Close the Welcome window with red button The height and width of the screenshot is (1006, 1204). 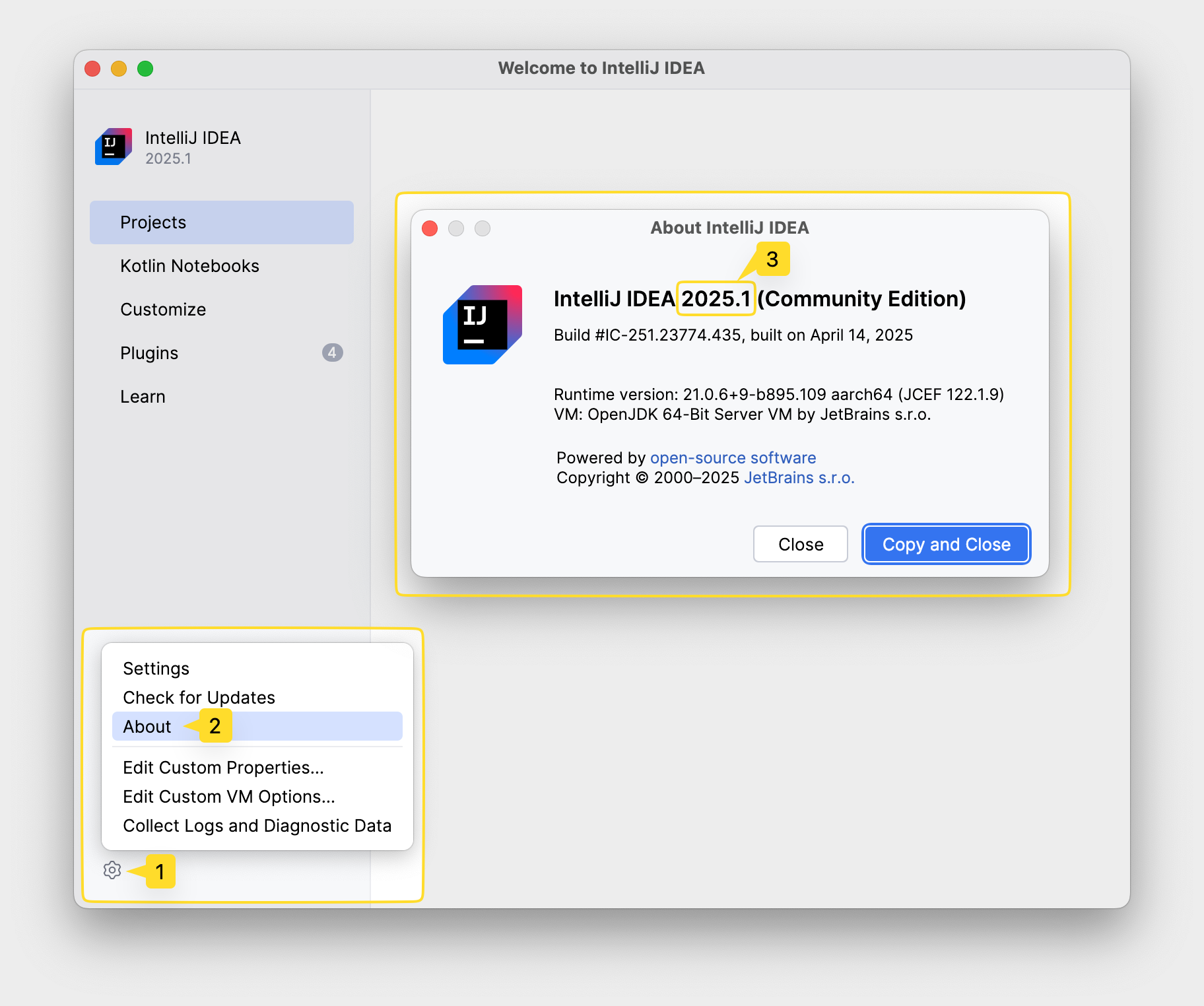pos(92,69)
